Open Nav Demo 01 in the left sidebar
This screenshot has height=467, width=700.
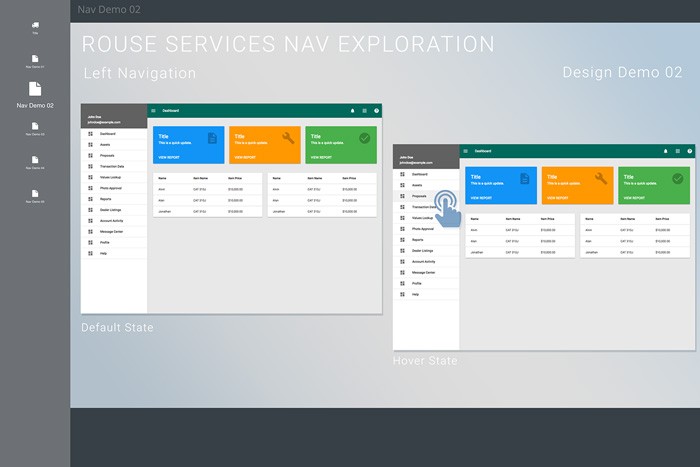click(x=35, y=58)
